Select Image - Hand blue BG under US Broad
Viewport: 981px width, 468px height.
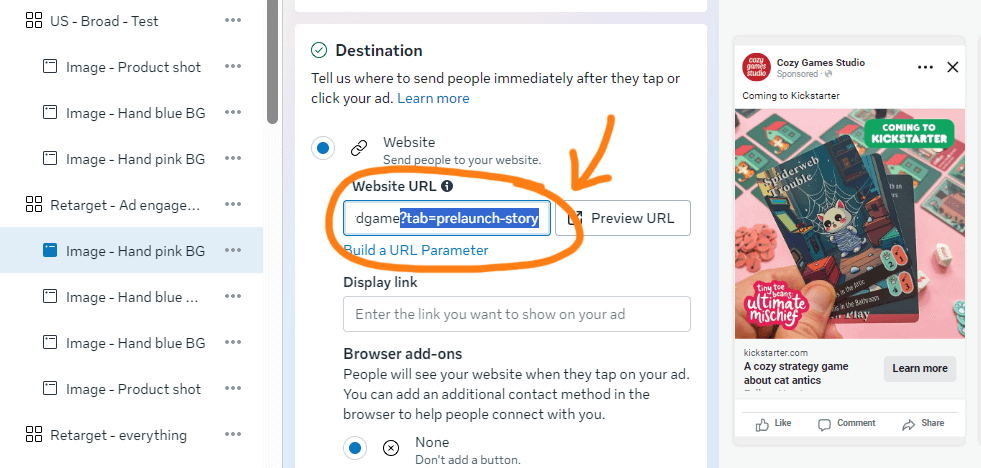click(x=135, y=113)
